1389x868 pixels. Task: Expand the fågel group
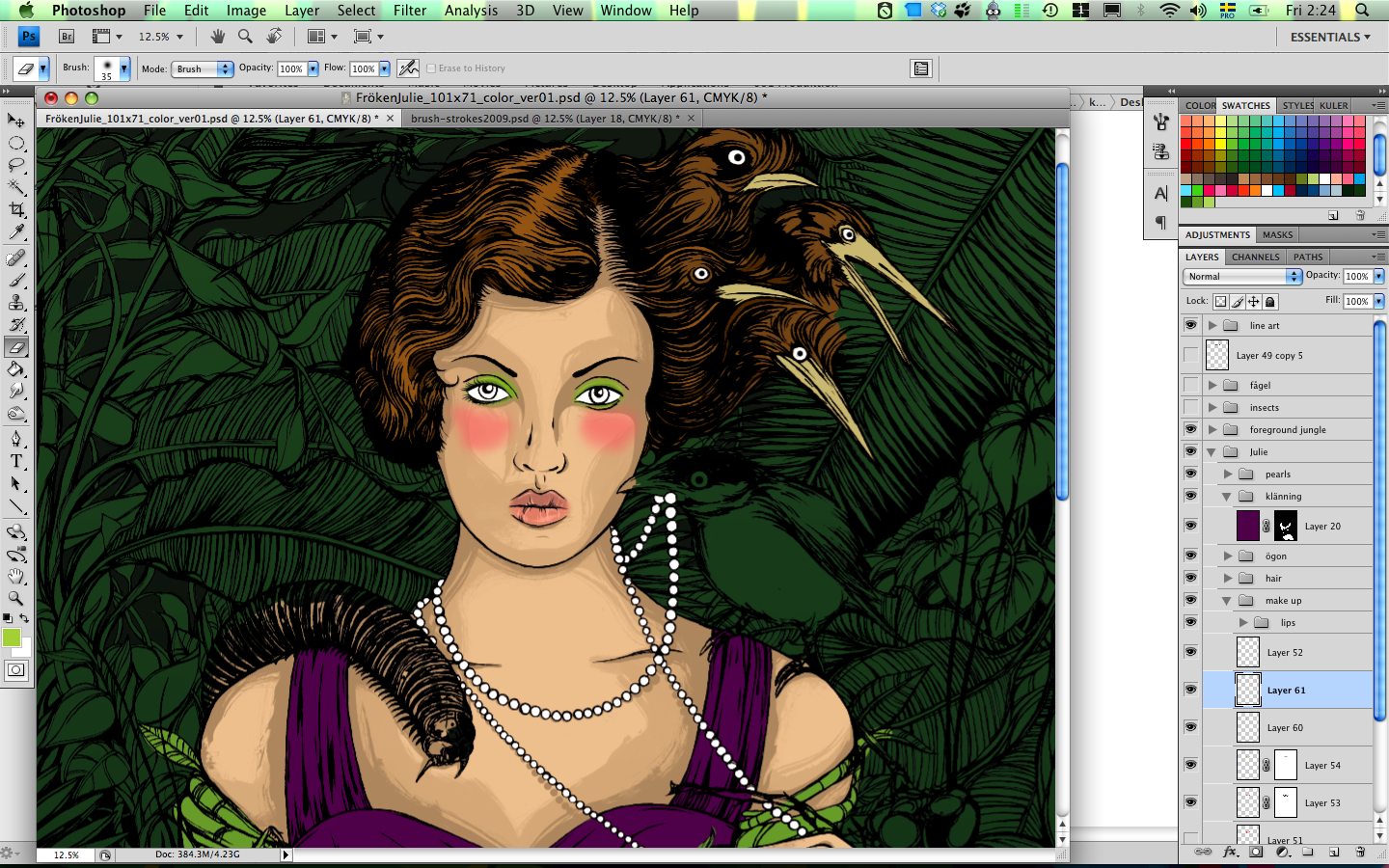click(1212, 385)
